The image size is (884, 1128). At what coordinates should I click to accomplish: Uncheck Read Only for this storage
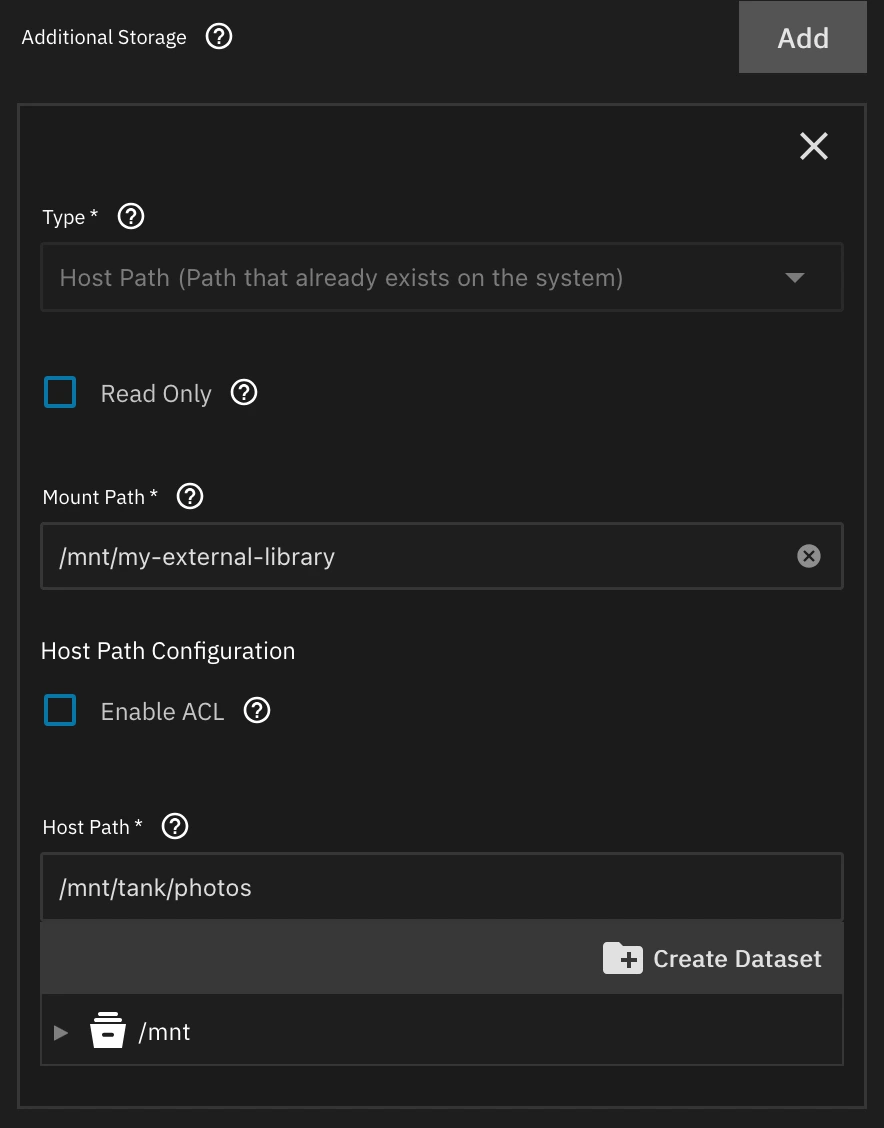point(60,392)
